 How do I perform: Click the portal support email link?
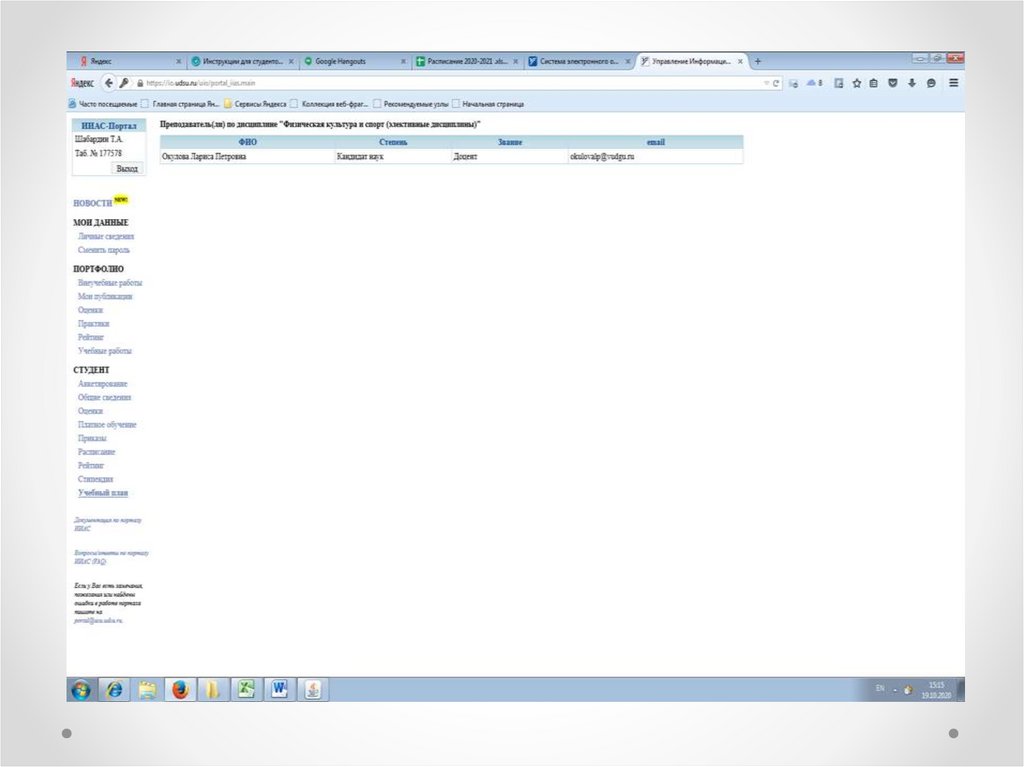98,621
